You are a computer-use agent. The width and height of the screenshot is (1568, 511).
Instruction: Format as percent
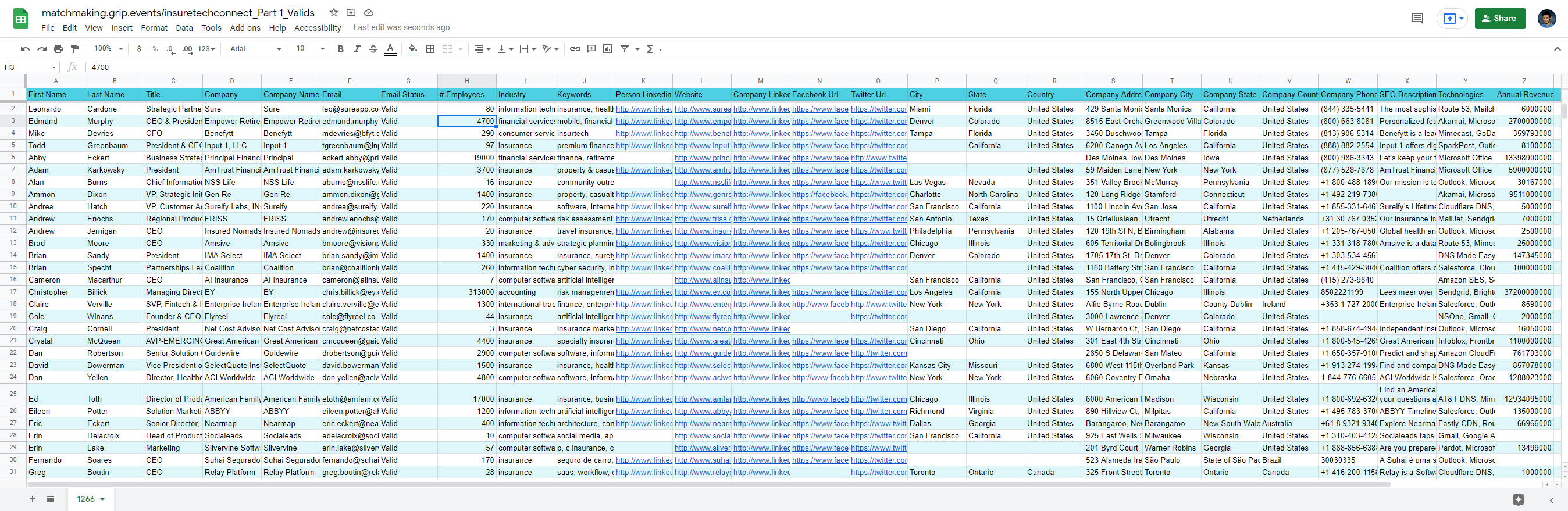(155, 49)
